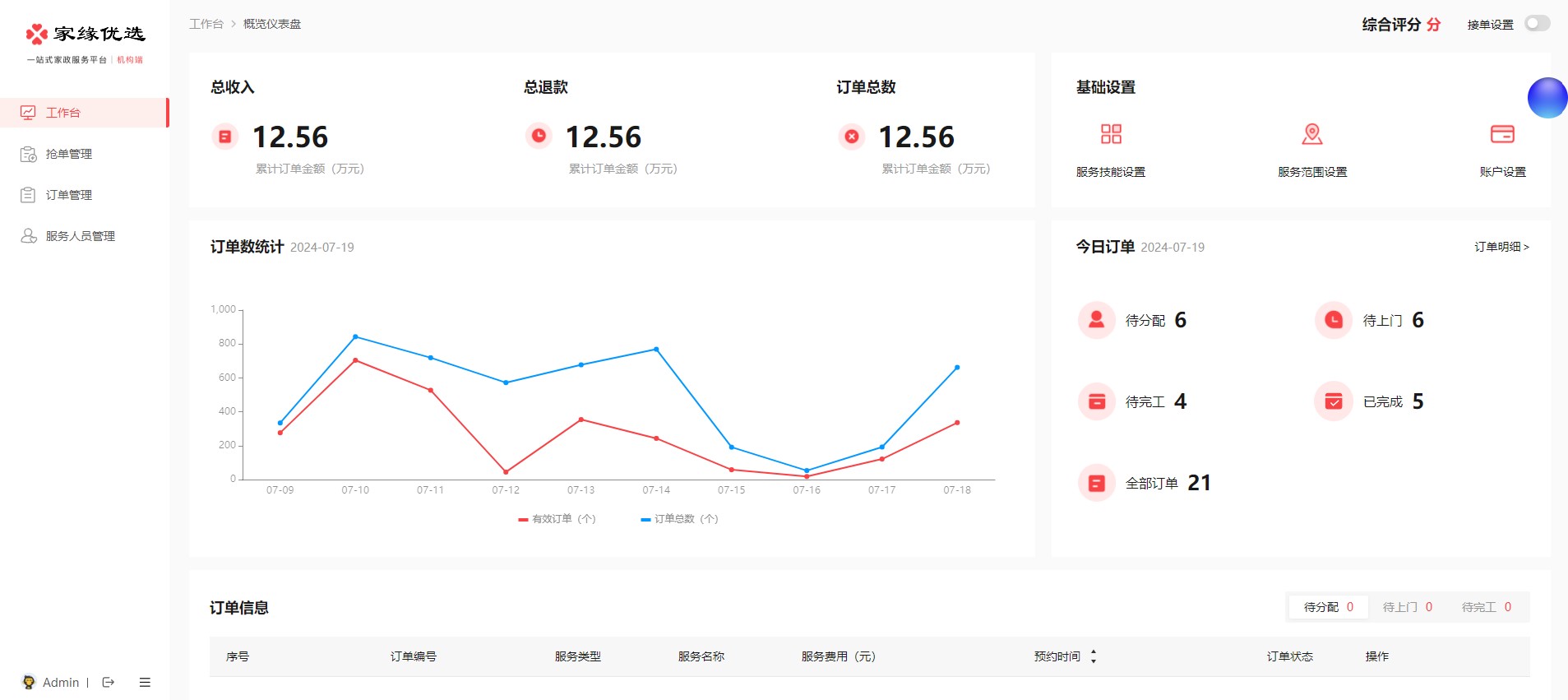Click the 已完成 calendar check icon
This screenshot has height=700, width=1568.
tap(1334, 401)
